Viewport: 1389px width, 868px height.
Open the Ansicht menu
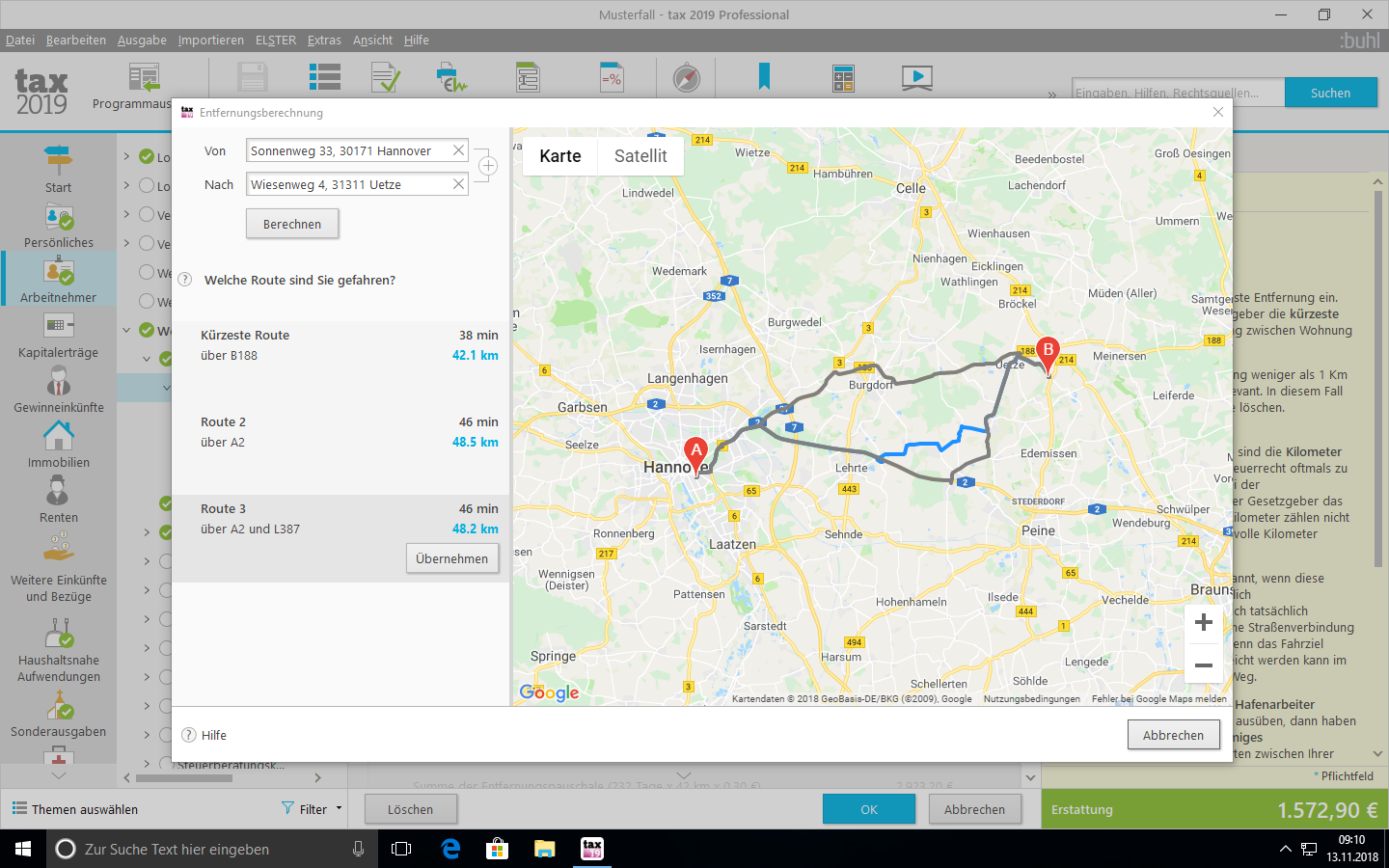pyautogui.click(x=372, y=40)
